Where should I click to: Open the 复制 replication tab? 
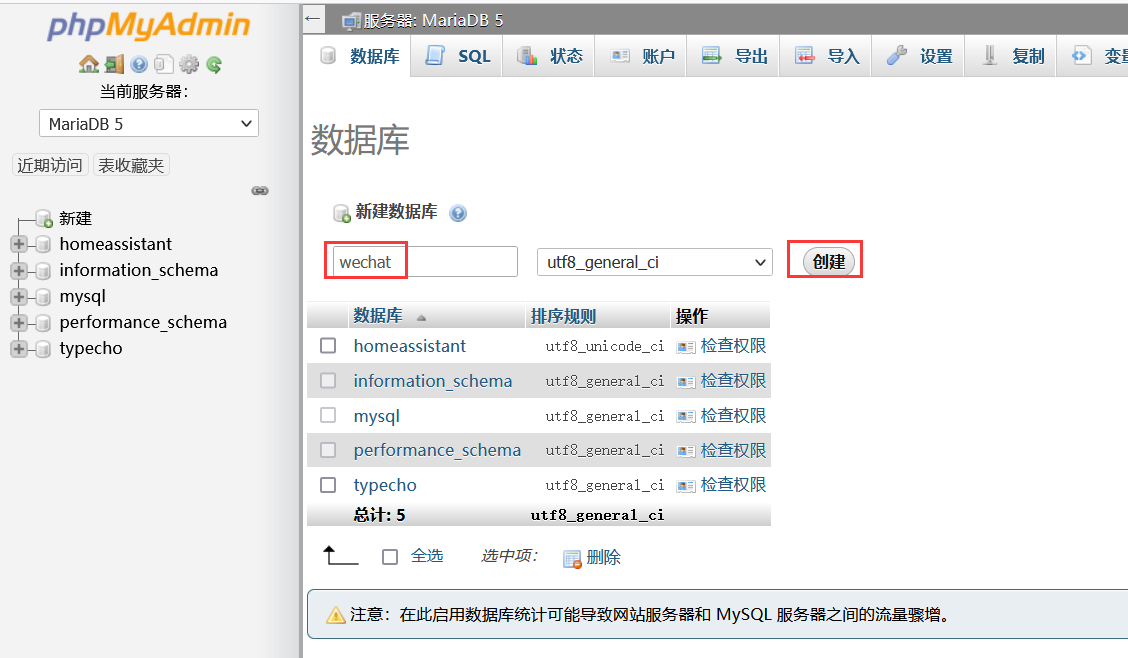coord(1011,56)
